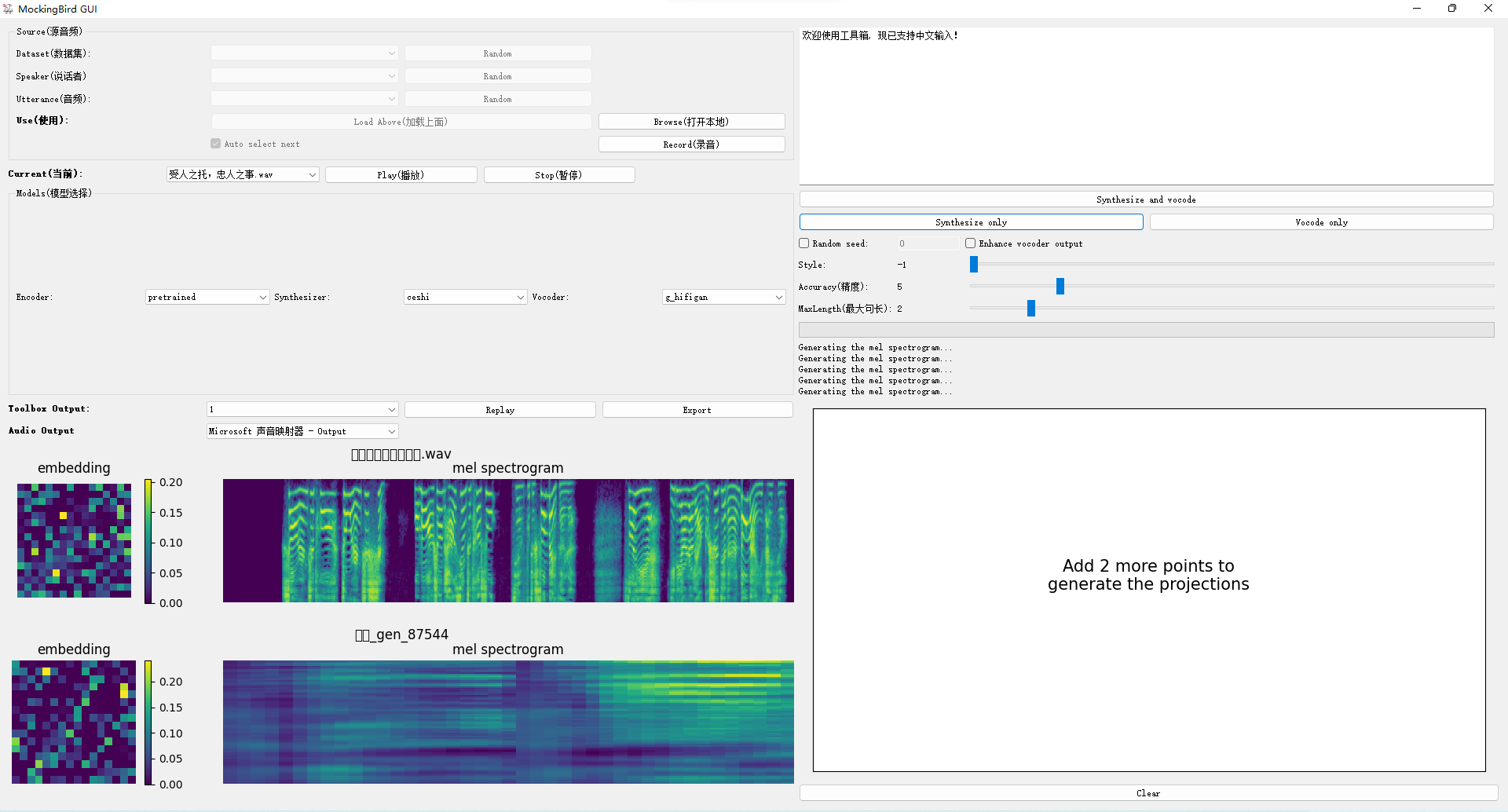Click the top embedding heatmap
The width and height of the screenshot is (1508, 812).
[75, 540]
